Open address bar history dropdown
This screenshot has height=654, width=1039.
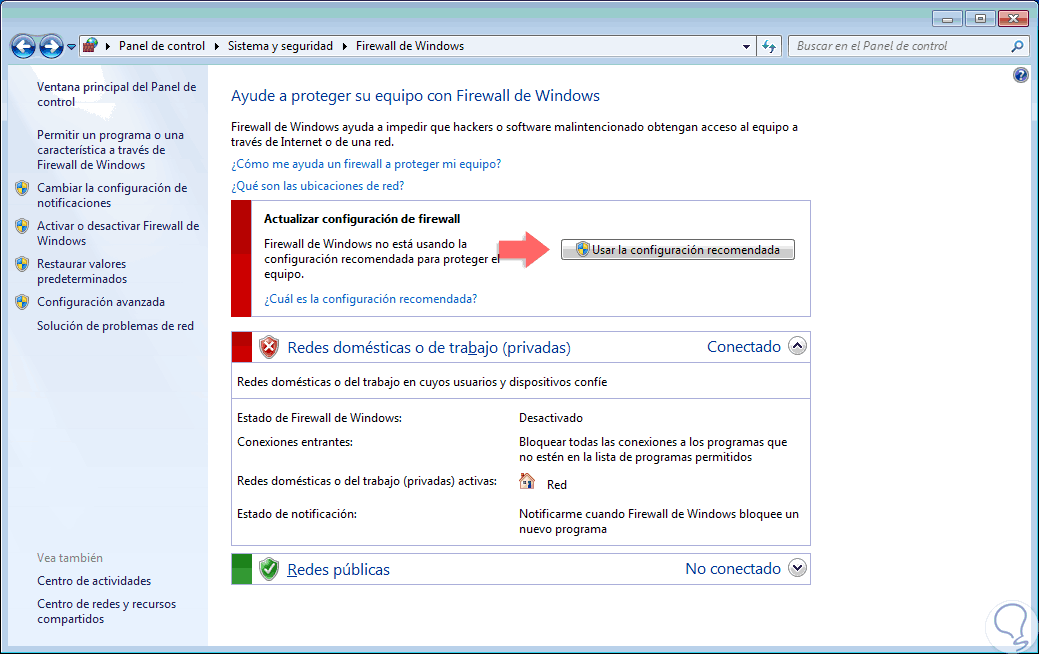746,46
